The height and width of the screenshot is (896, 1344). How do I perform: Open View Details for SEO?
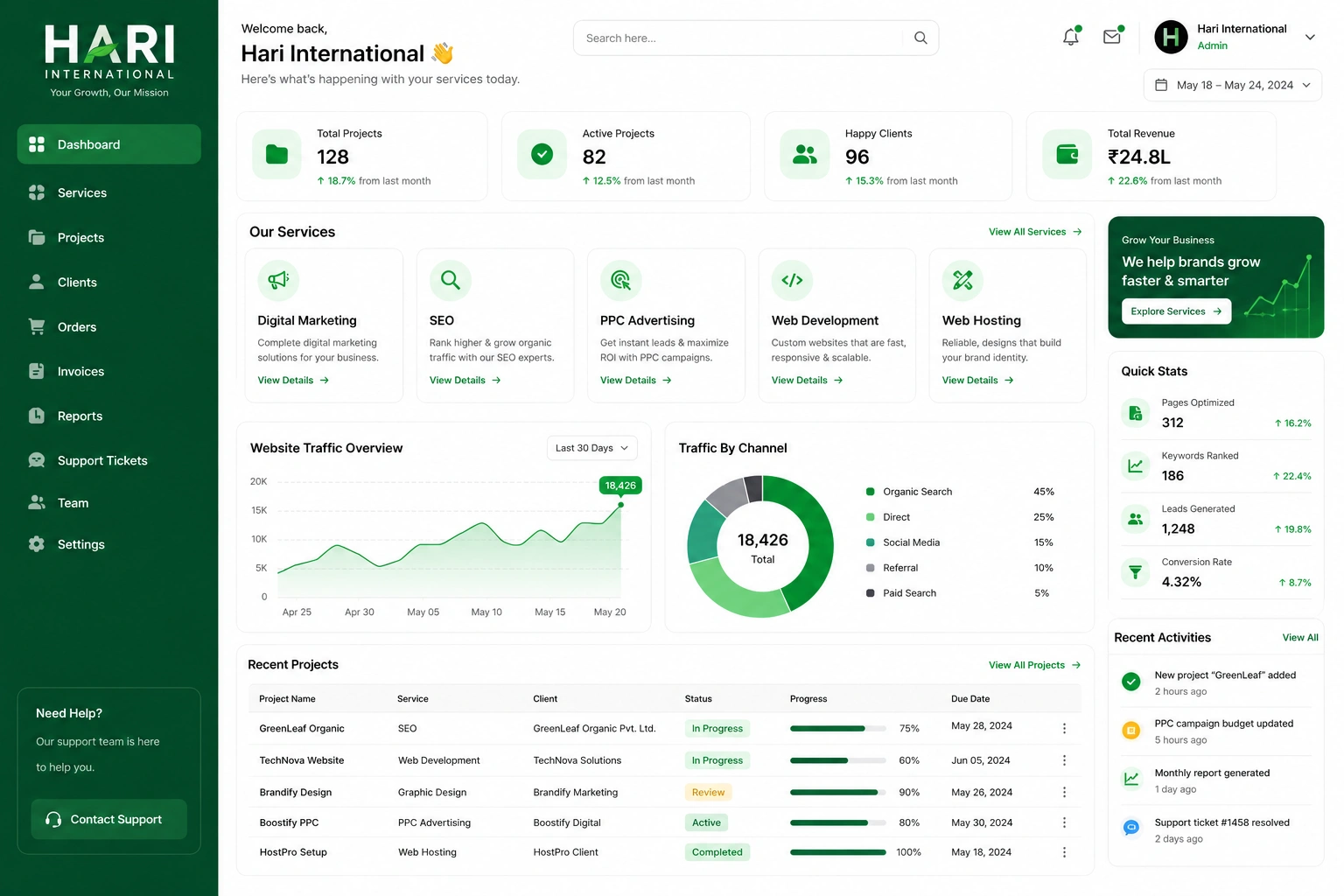(465, 381)
